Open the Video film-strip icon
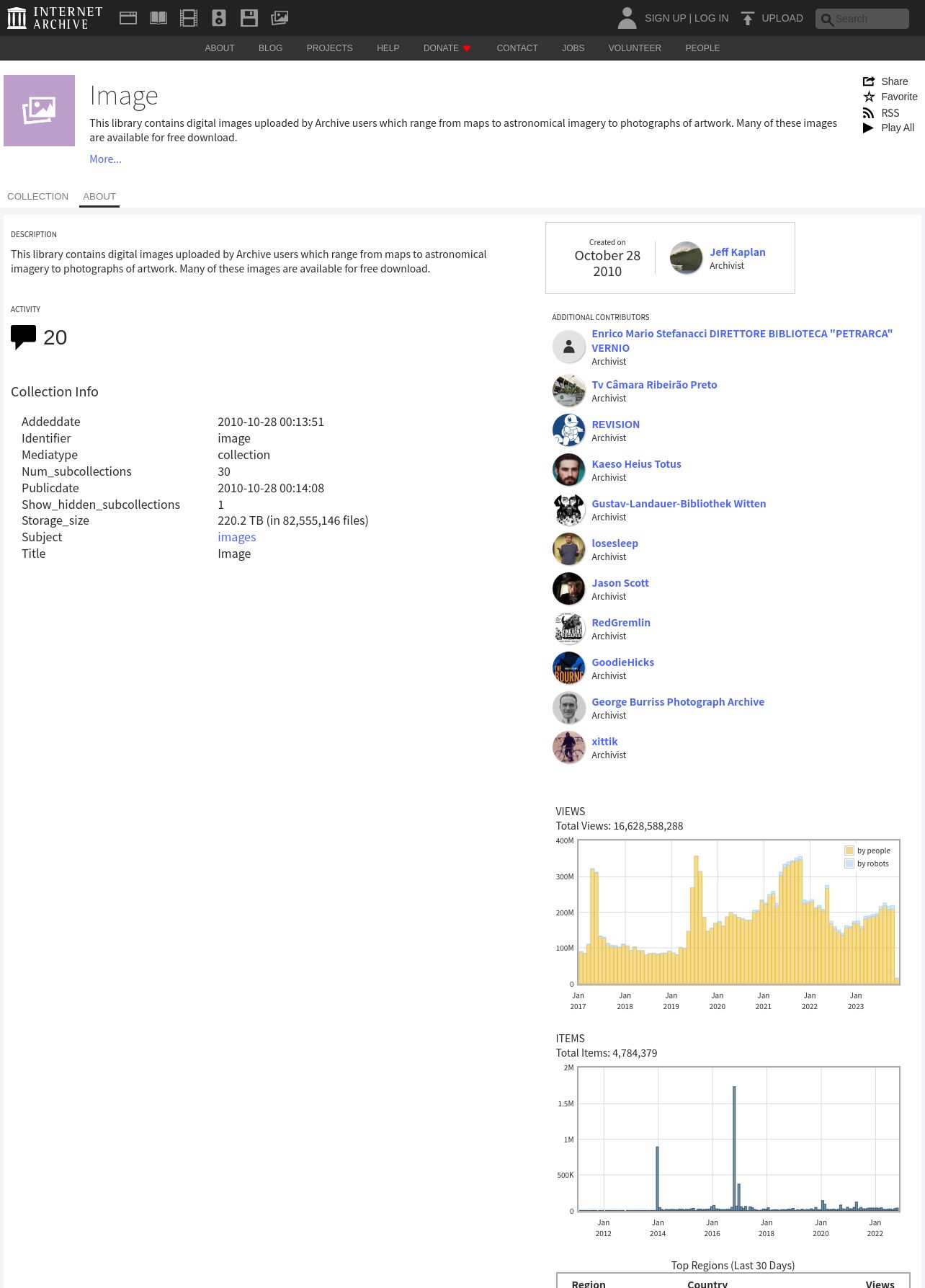 coord(189,18)
